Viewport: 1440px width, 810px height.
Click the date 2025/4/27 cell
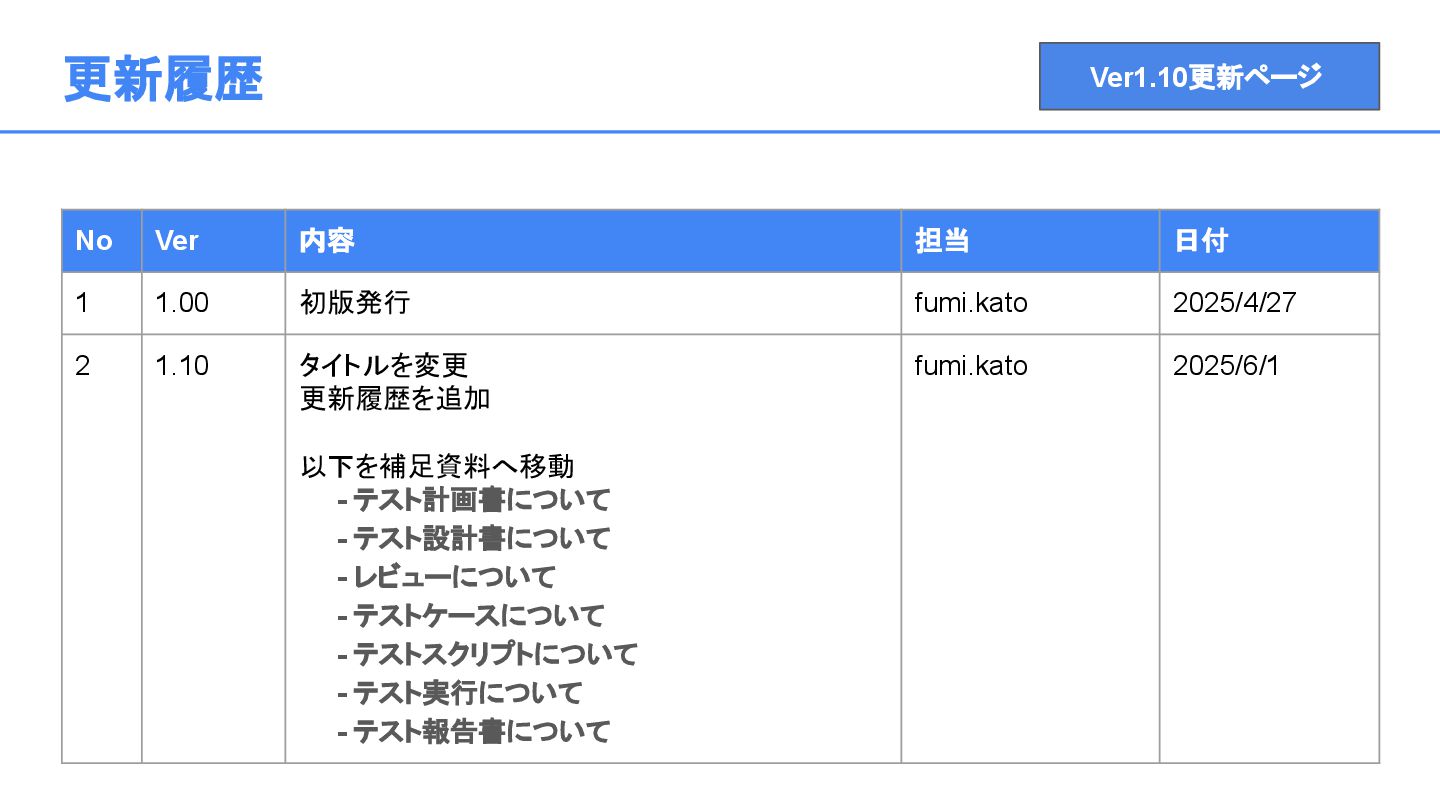tap(1234, 303)
